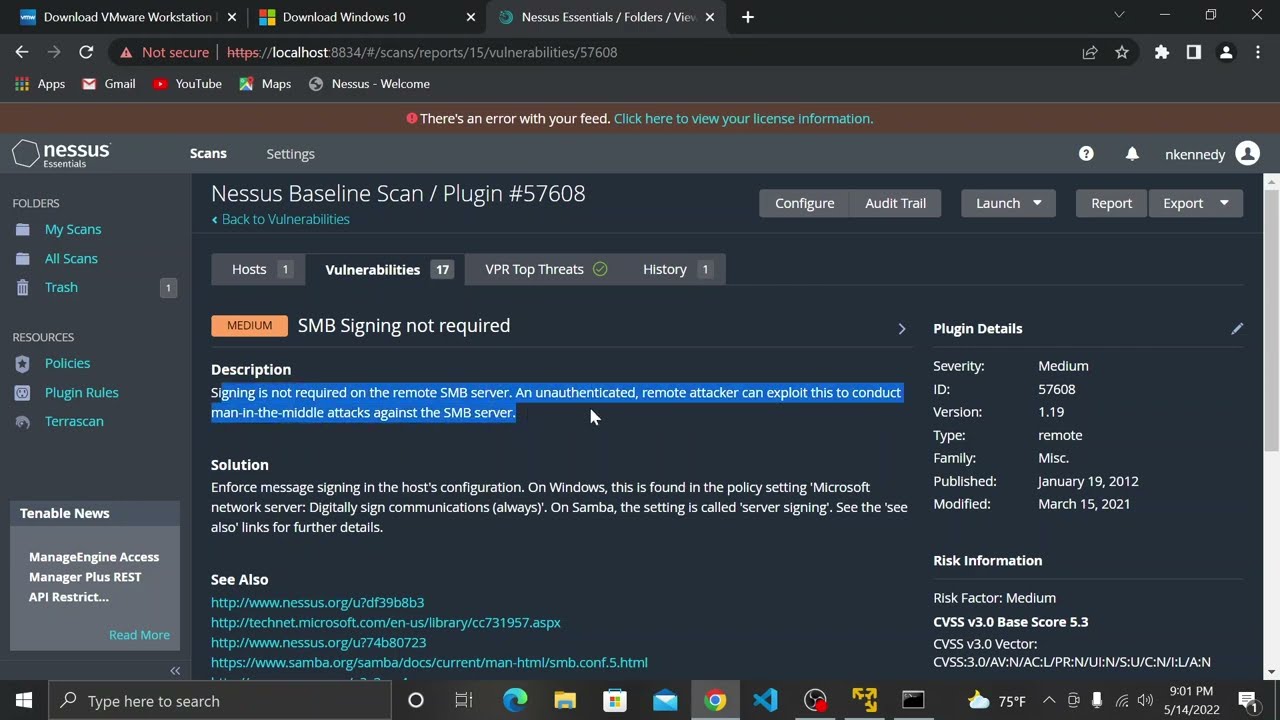Select the History tab
Viewport: 1280px width, 720px height.
click(677, 269)
